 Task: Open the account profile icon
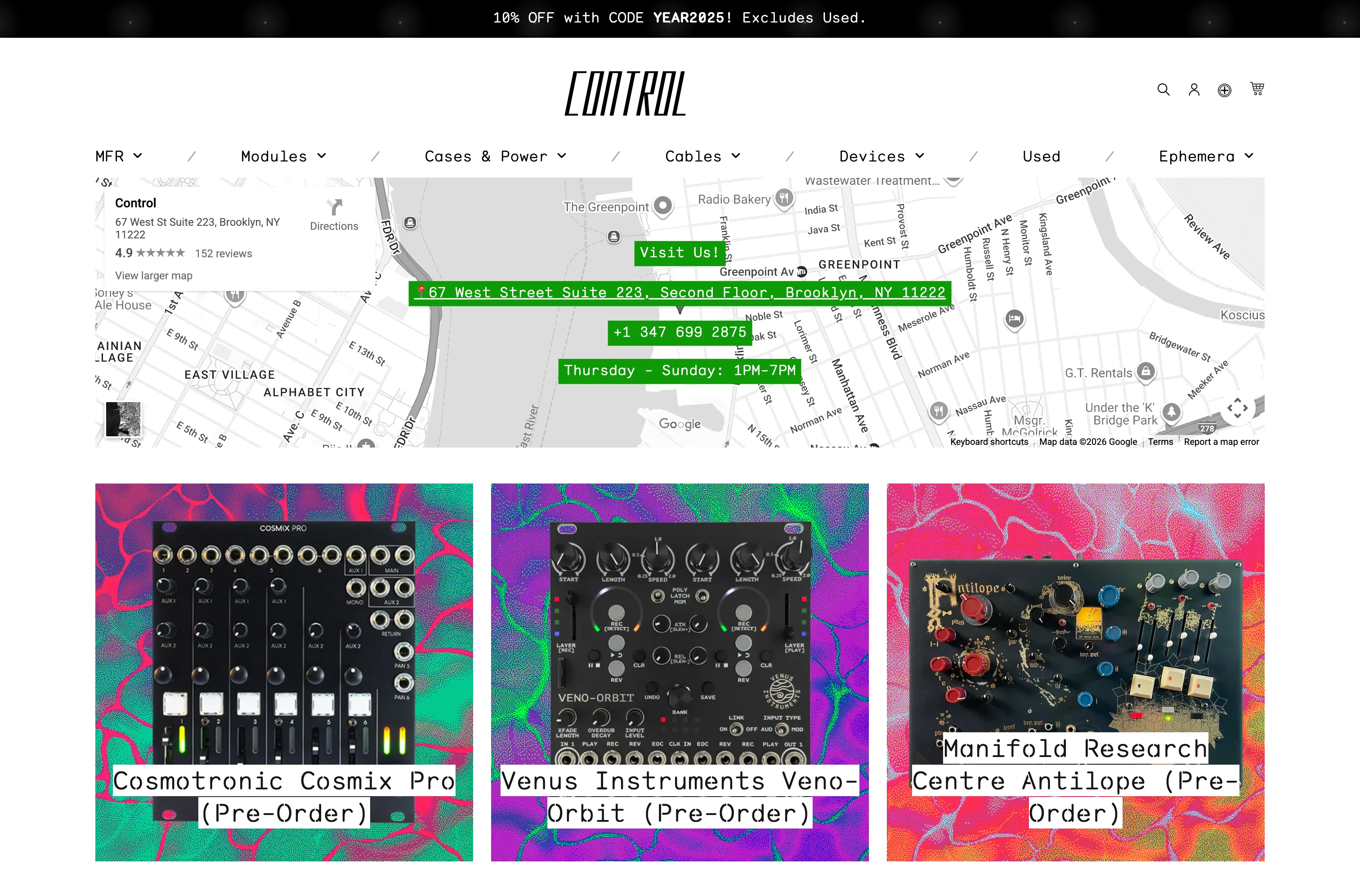[1194, 89]
